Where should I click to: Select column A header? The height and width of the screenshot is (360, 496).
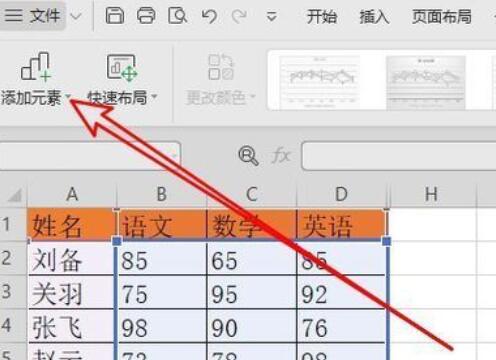(72, 194)
